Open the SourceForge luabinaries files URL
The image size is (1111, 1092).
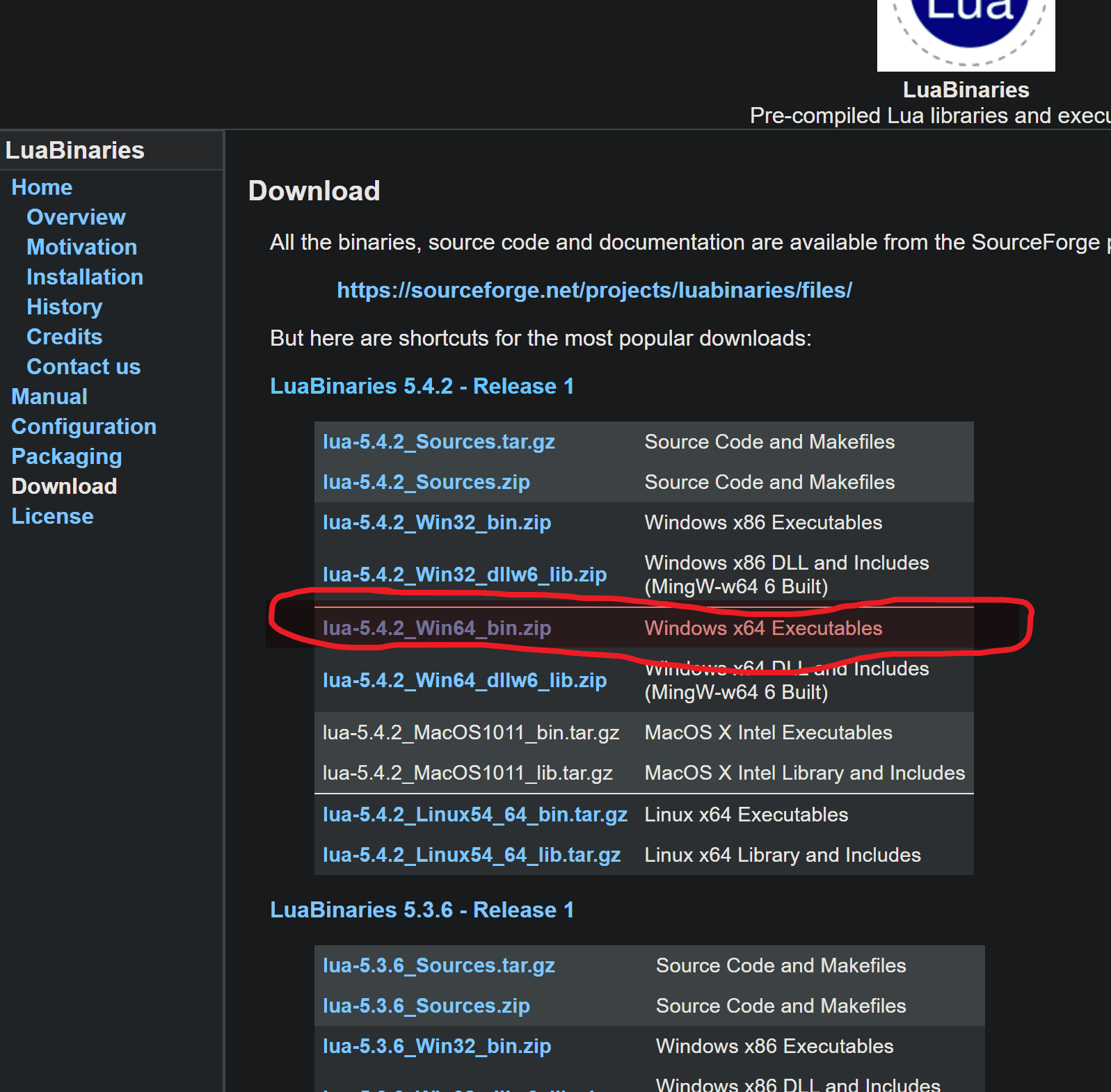point(594,290)
